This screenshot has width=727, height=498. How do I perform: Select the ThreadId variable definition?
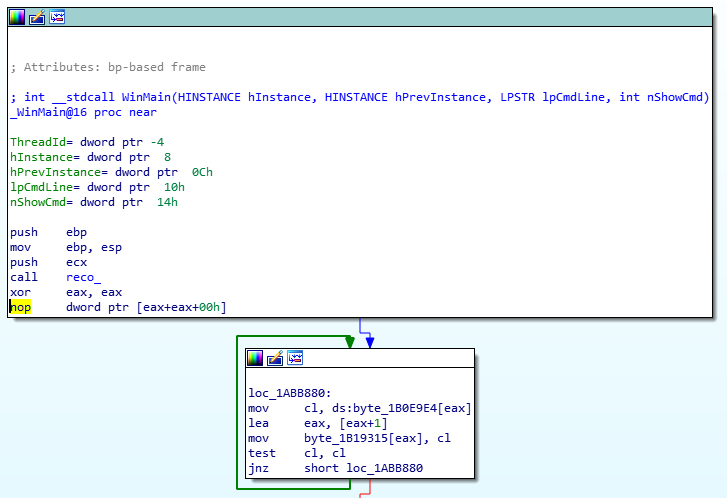pyautogui.click(x=87, y=142)
